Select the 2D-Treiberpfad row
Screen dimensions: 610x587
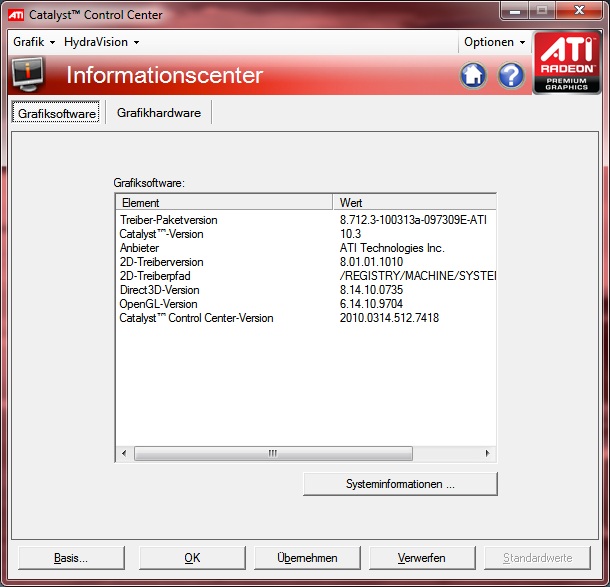[306, 276]
